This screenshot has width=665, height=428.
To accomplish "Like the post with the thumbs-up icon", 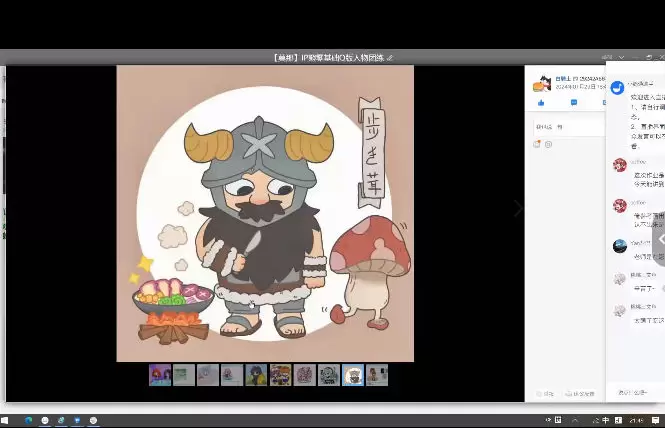I will click(541, 103).
